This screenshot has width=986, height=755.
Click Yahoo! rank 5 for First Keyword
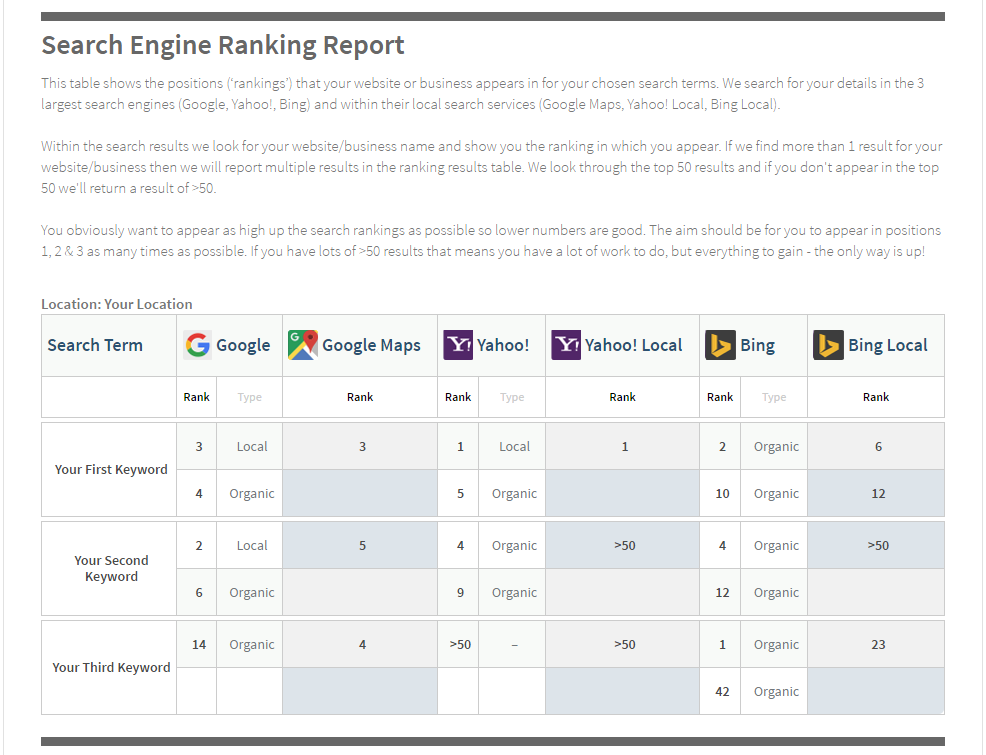tap(460, 494)
